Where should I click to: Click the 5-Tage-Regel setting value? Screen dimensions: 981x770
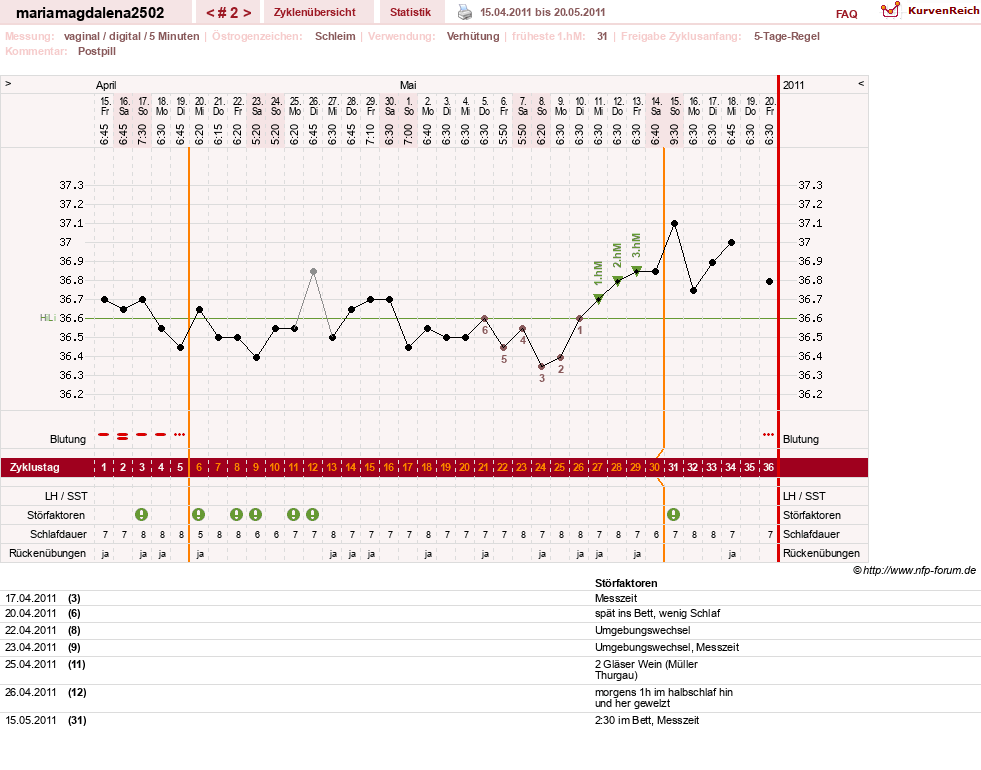pyautogui.click(x=786, y=36)
